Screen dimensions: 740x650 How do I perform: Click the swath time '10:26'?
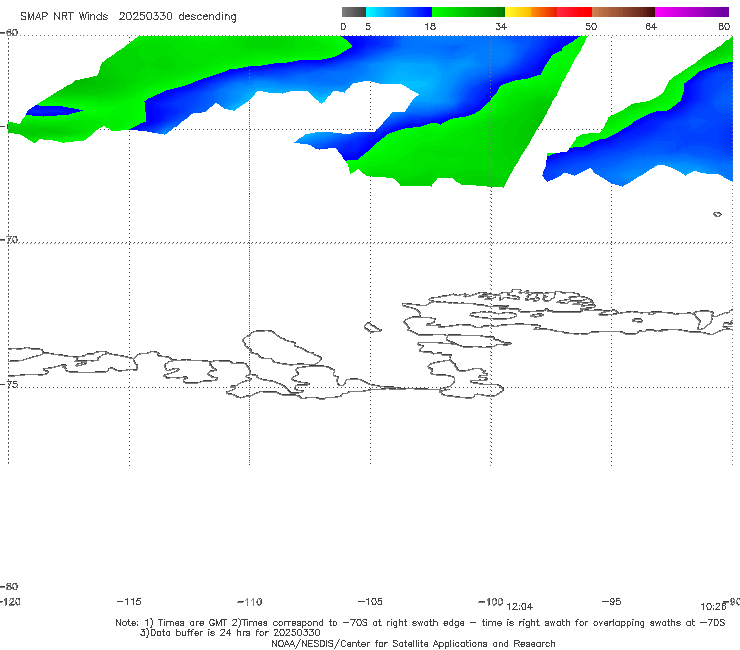(x=713, y=607)
